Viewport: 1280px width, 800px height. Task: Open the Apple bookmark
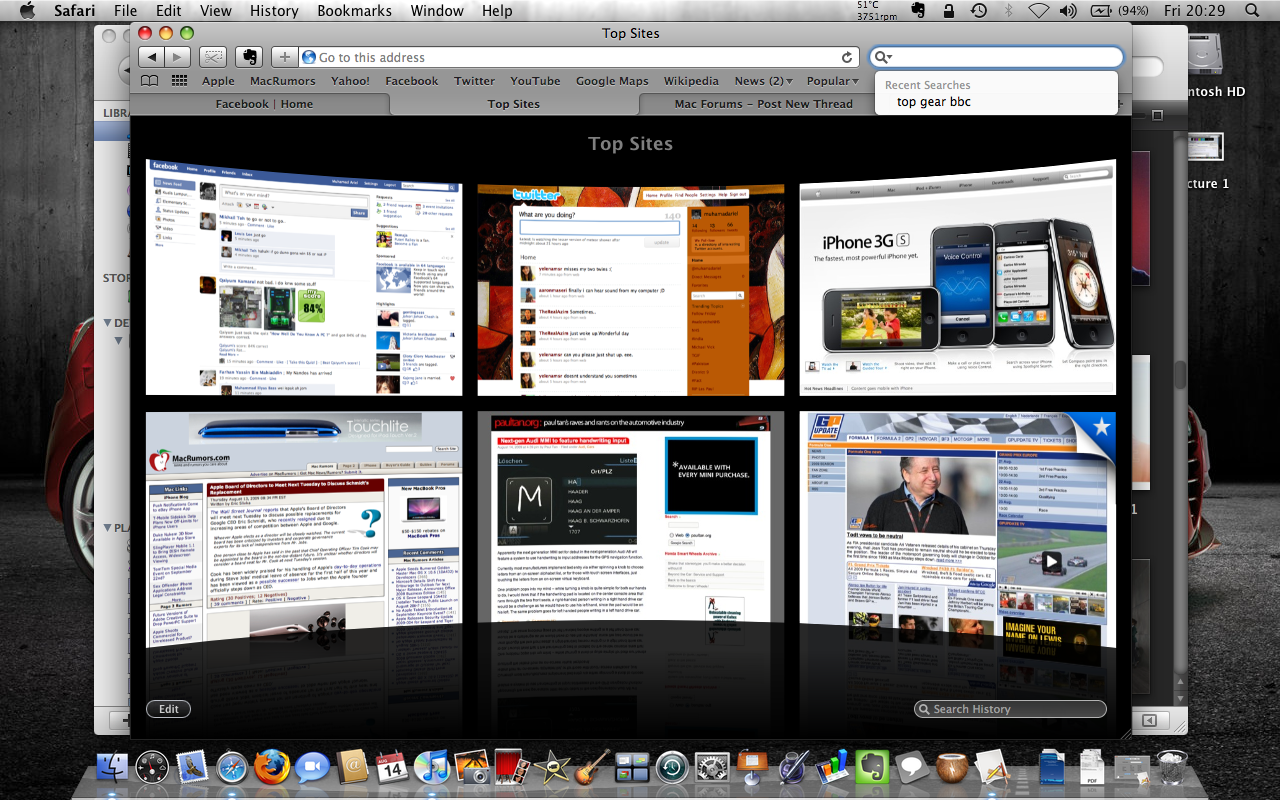pos(218,81)
